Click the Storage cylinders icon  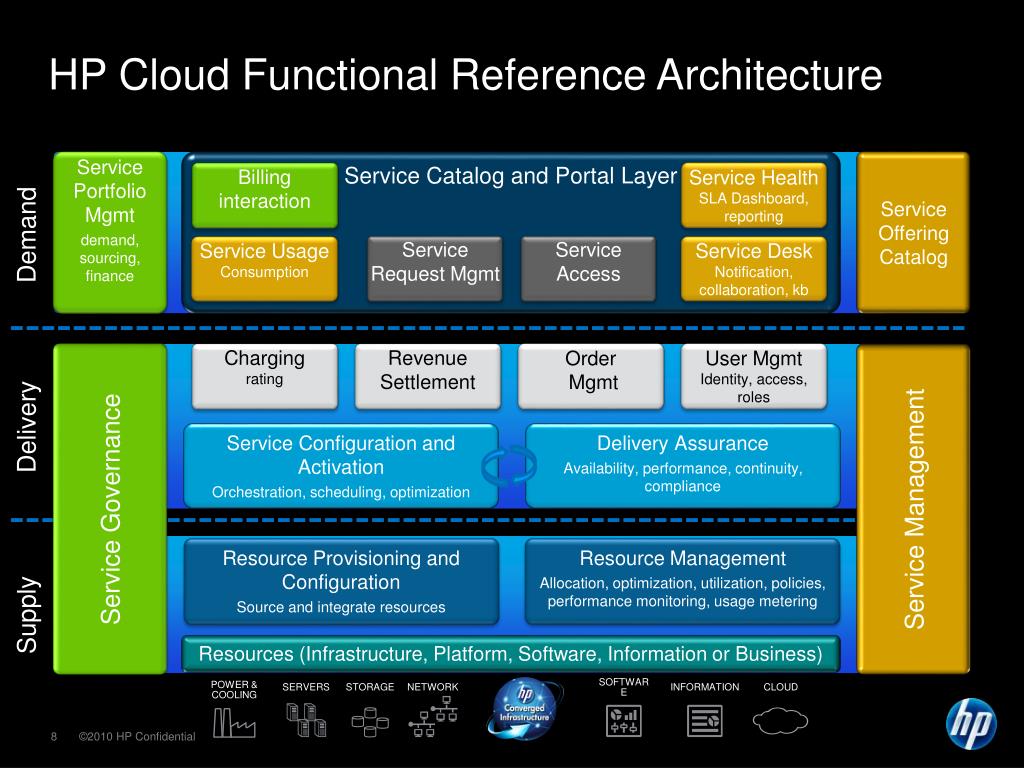(x=370, y=722)
